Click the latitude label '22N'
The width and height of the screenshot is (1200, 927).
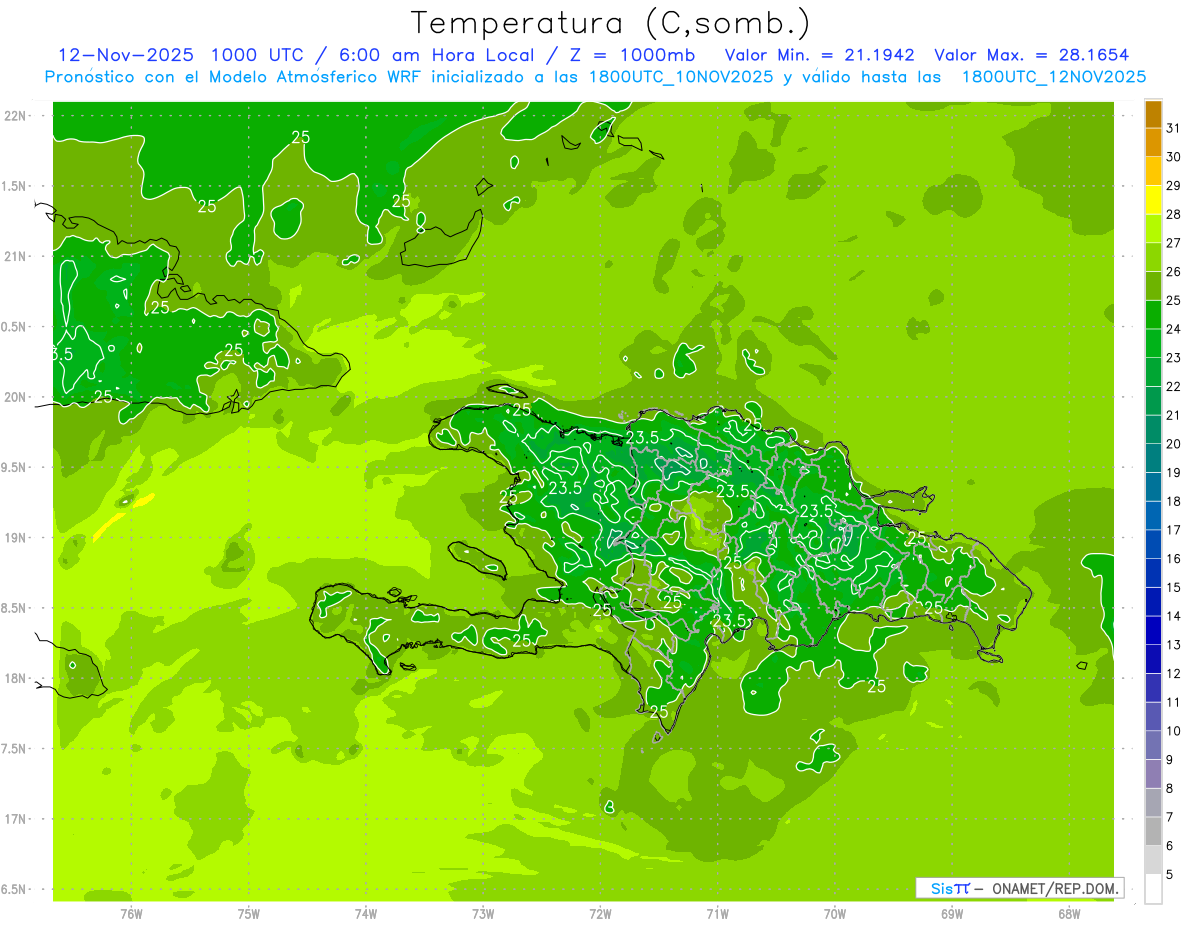click(x=17, y=115)
